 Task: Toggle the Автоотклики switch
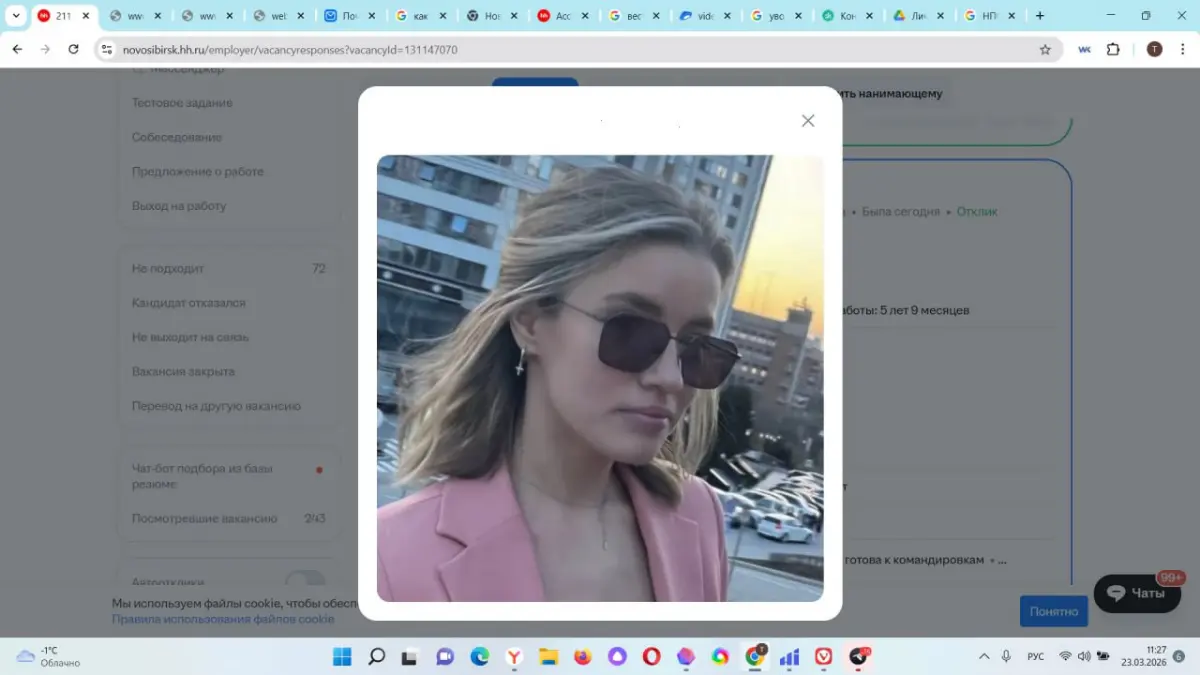(x=305, y=580)
